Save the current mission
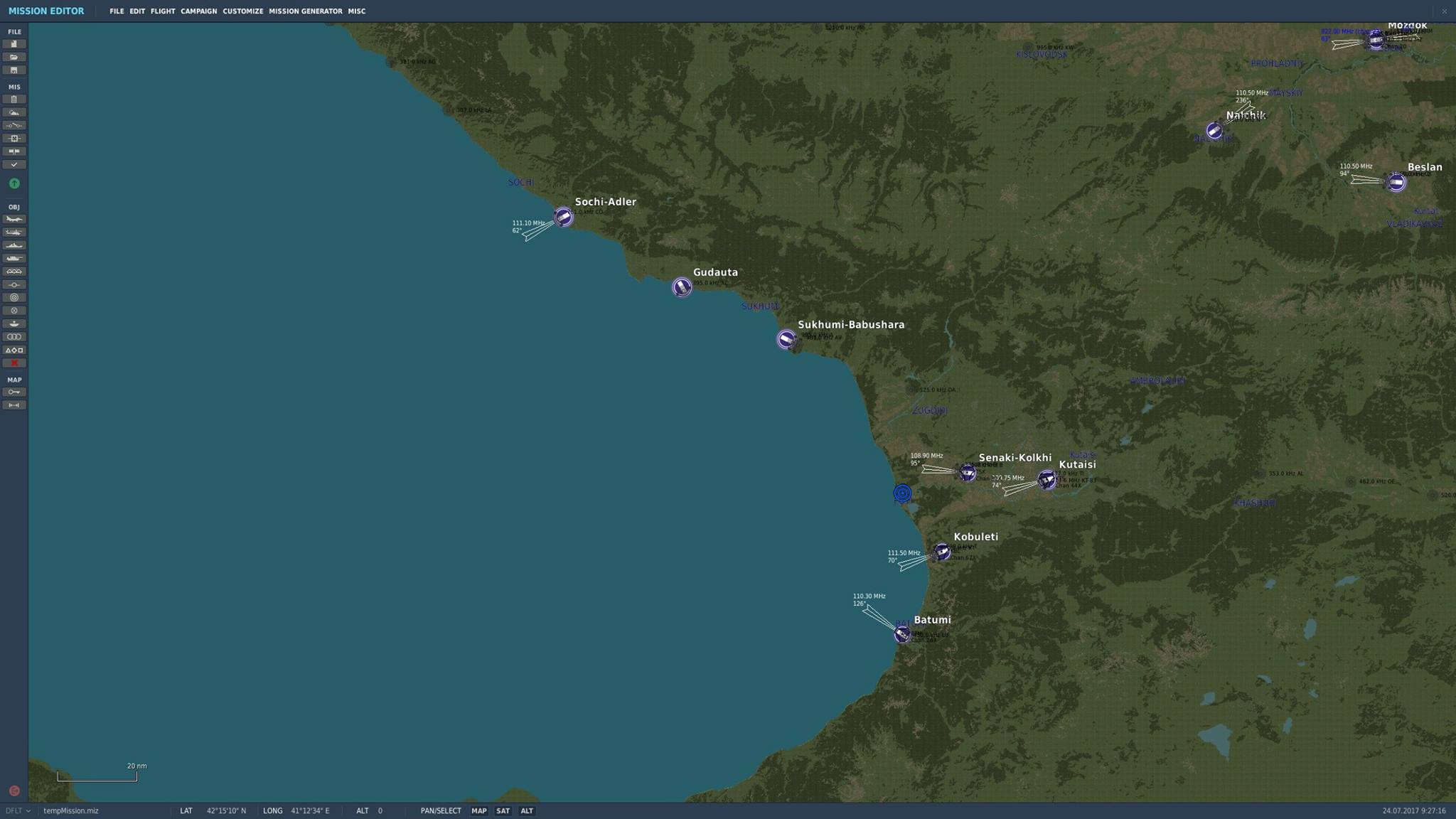Image resolution: width=1456 pixels, height=819 pixels. (x=14, y=70)
